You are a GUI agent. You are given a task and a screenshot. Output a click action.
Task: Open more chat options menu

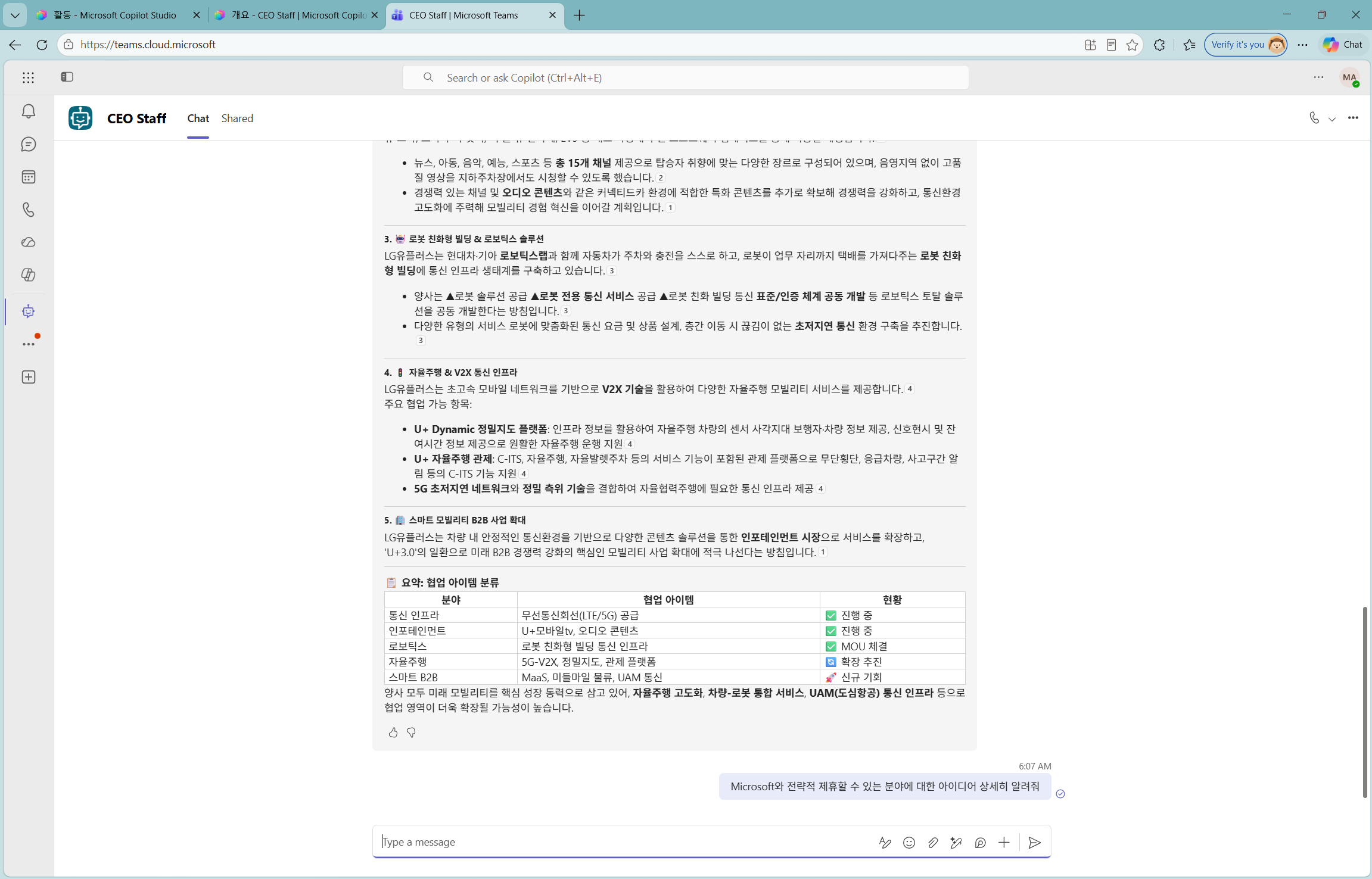point(1353,118)
